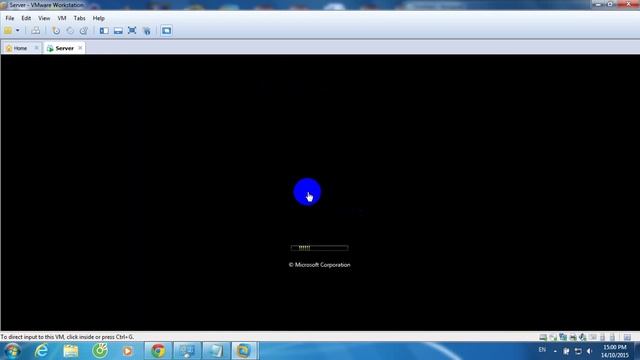Switch to VMware Workstation taskbar button
Image resolution: width=640 pixels, height=360 pixels.
tap(244, 351)
